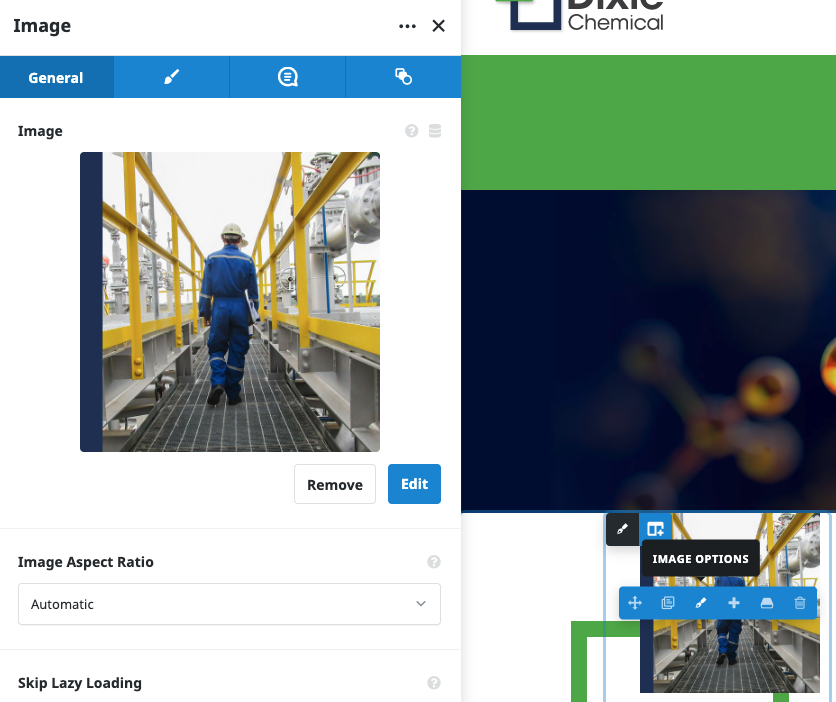Viewport: 836px width, 702px height.
Task: Open the Extras tab with speech bubble icon
Action: tap(287, 77)
